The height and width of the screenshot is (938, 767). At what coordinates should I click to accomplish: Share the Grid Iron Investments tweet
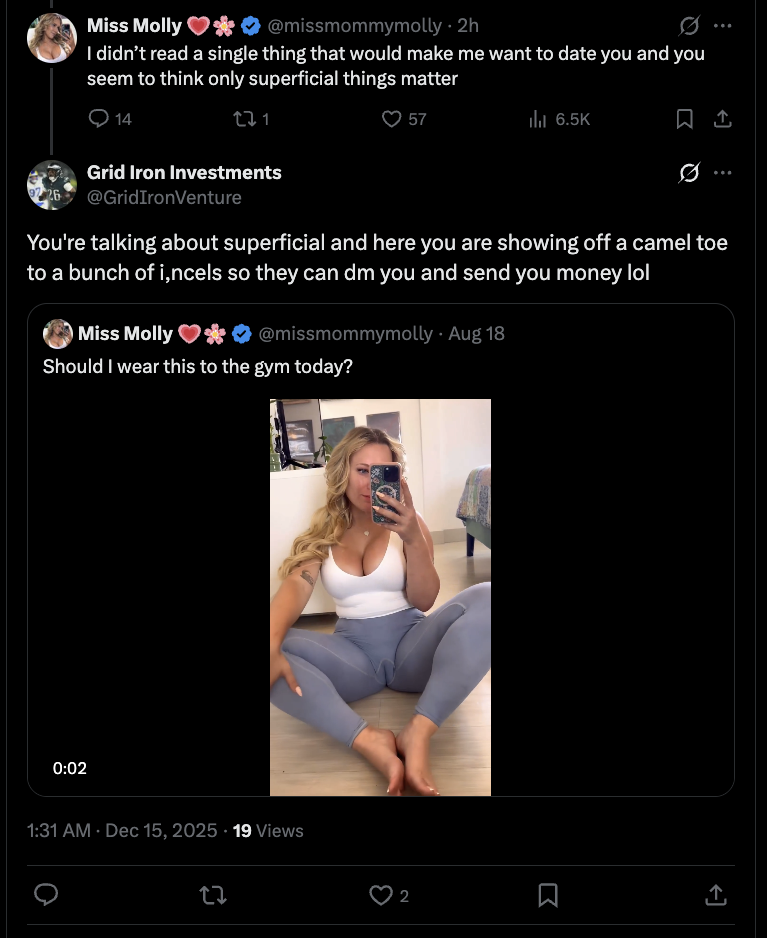coord(716,895)
